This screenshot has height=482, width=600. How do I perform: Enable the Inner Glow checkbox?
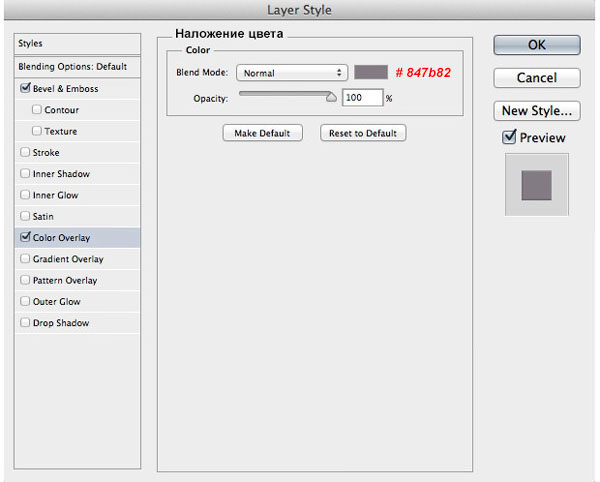[x=25, y=195]
